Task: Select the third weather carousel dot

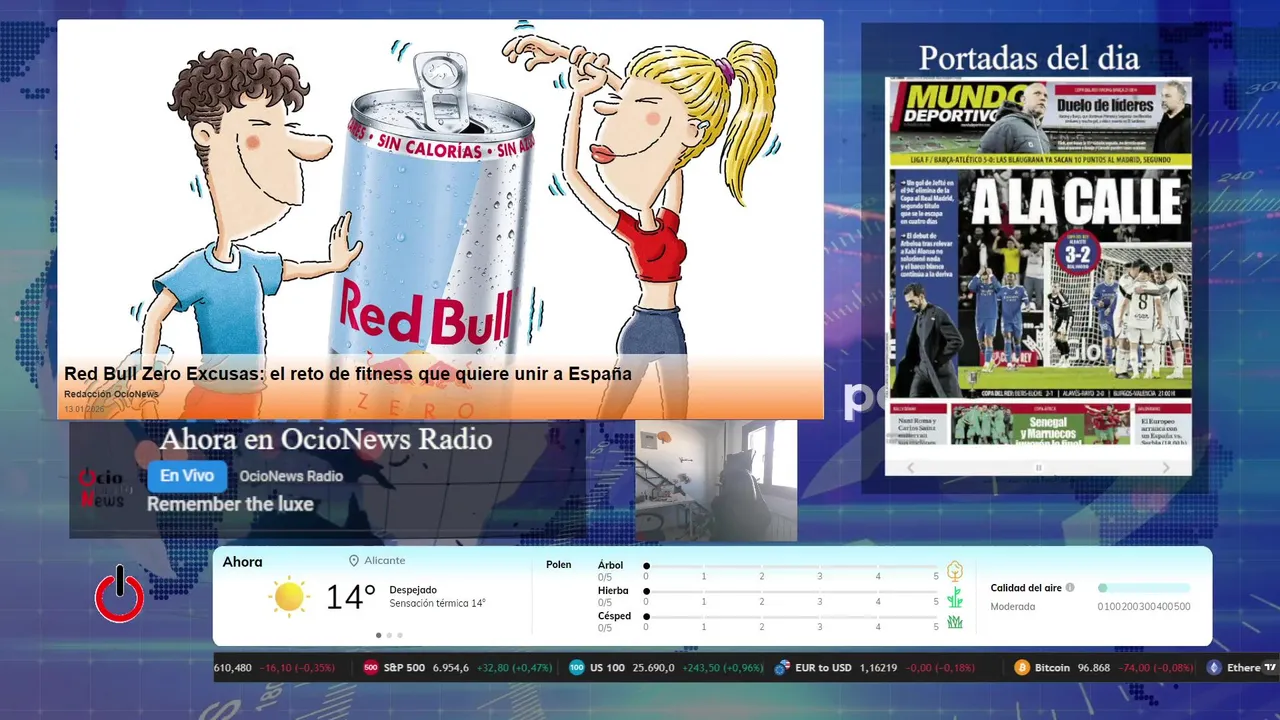Action: tap(400, 635)
